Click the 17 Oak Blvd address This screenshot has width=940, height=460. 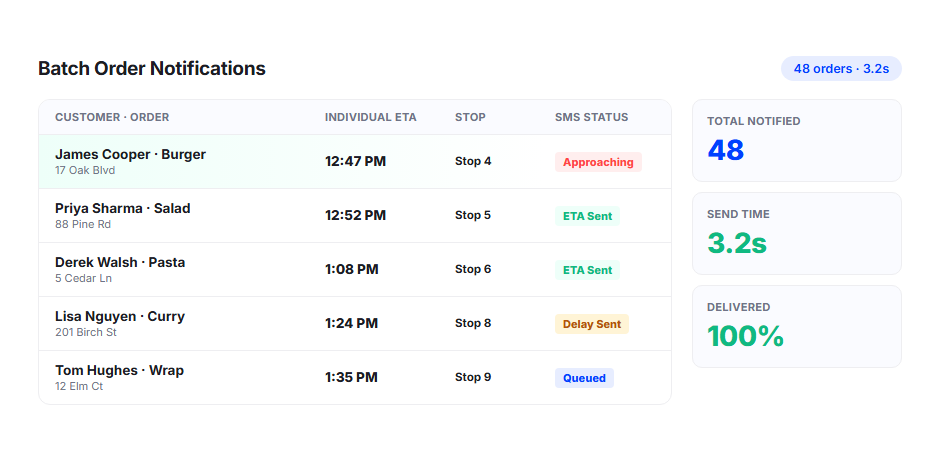click(85, 170)
